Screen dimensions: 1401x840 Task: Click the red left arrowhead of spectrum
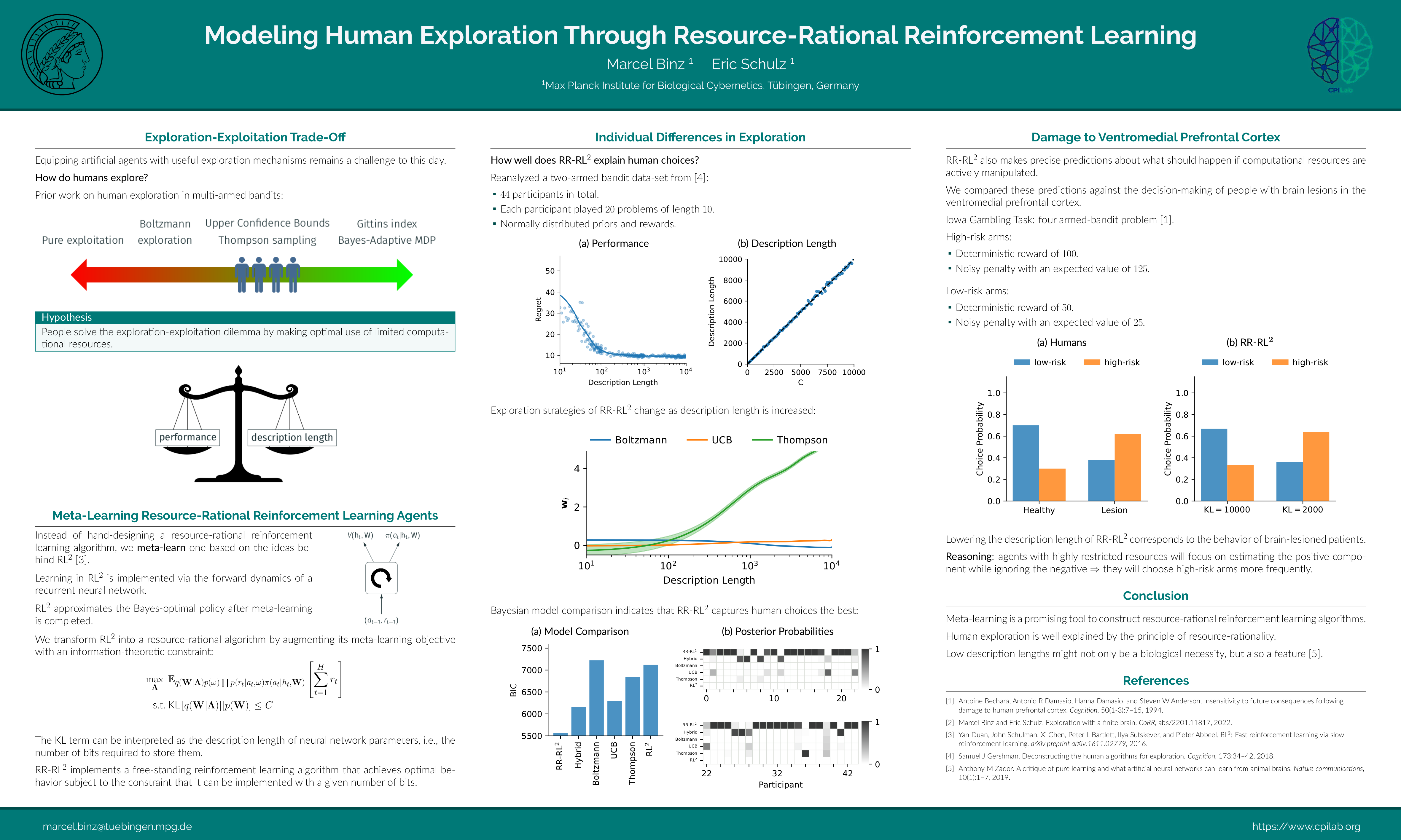[80, 274]
